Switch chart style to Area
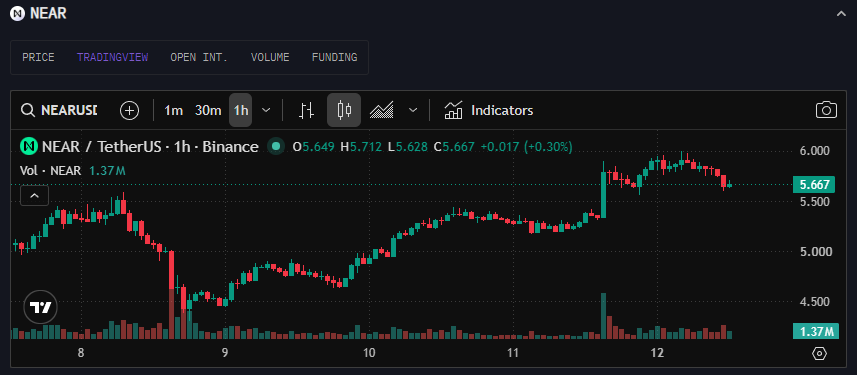 tap(381, 110)
